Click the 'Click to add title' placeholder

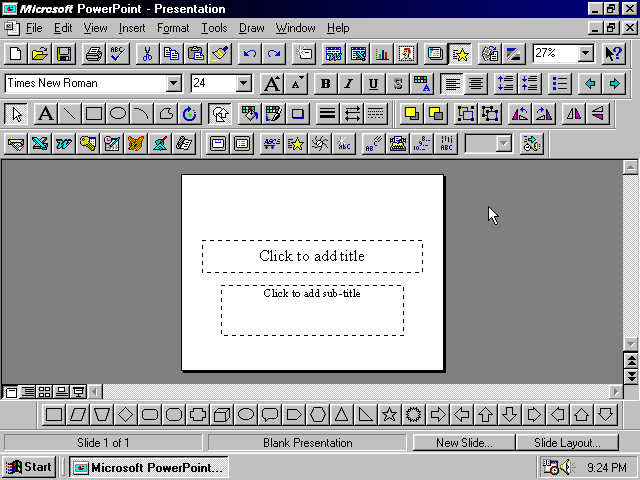(x=312, y=256)
